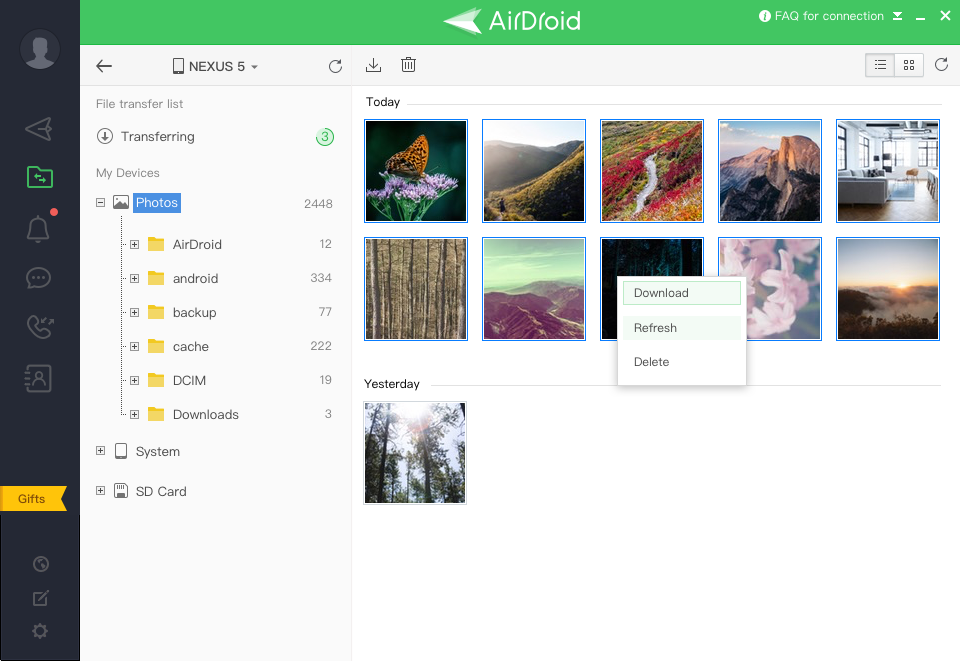This screenshot has height=661, width=960.
Task: Open the notifications bell icon
Action: 38,228
